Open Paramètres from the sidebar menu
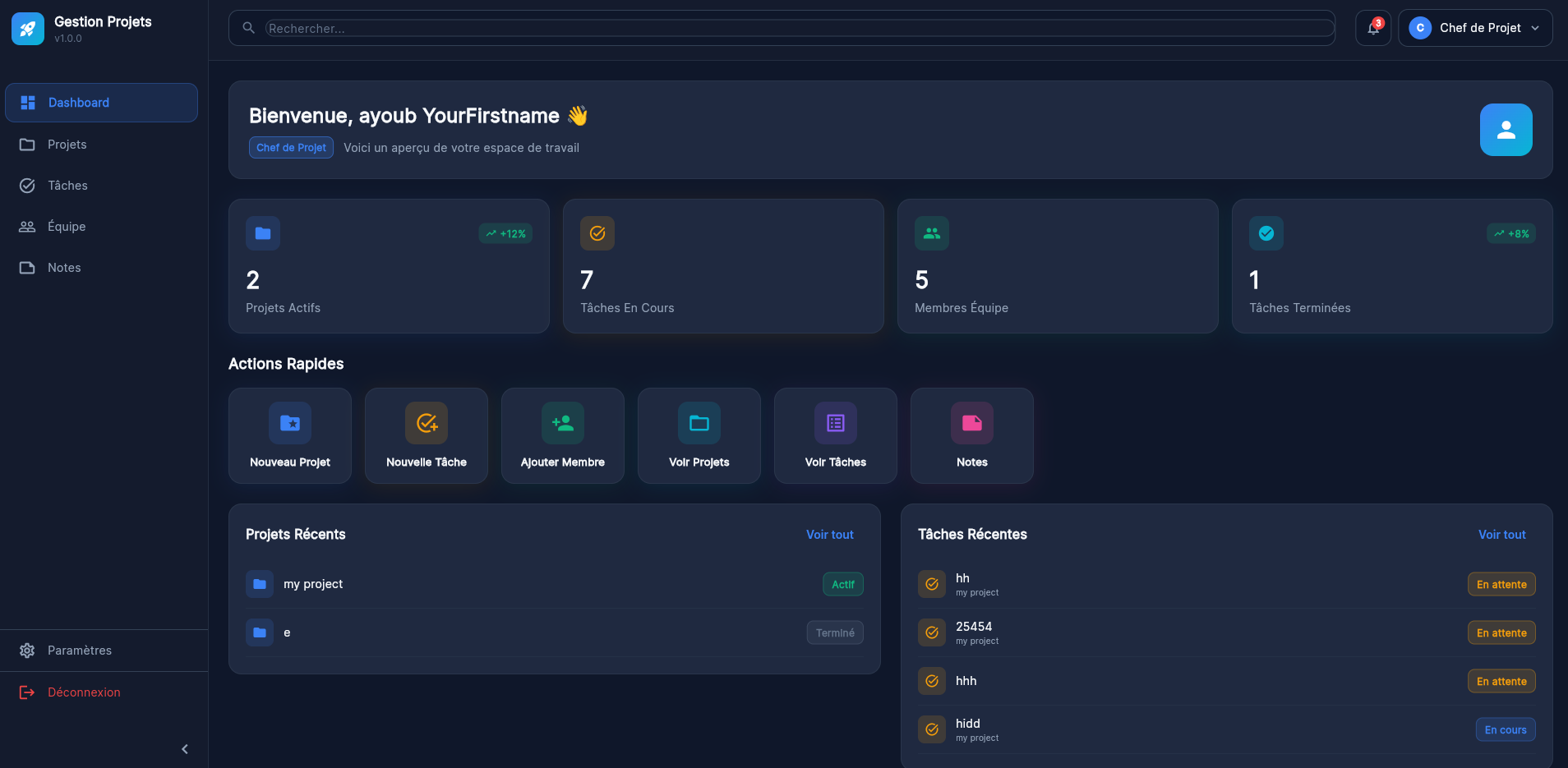1568x768 pixels. click(x=79, y=650)
